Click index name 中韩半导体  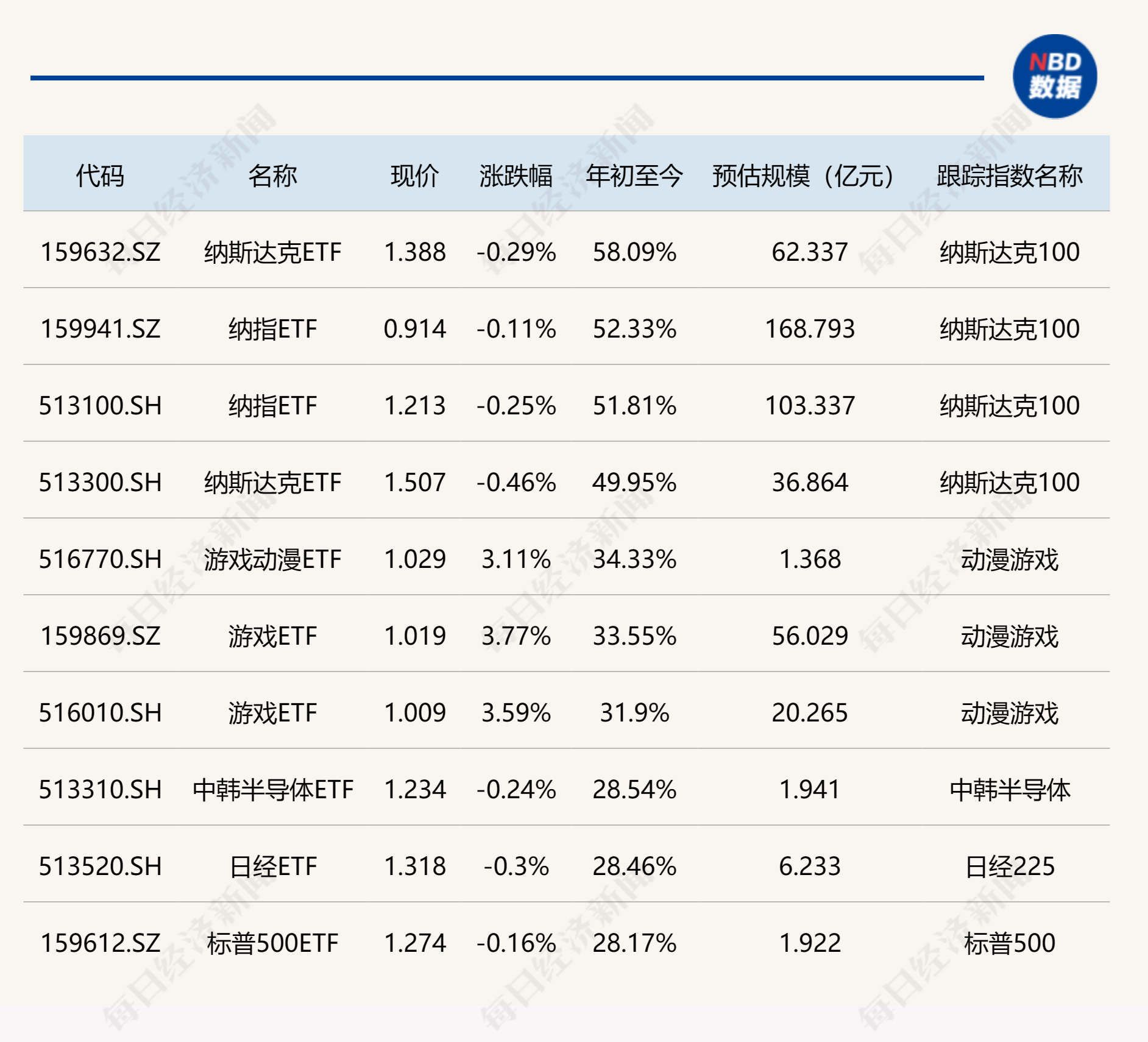pos(1010,790)
